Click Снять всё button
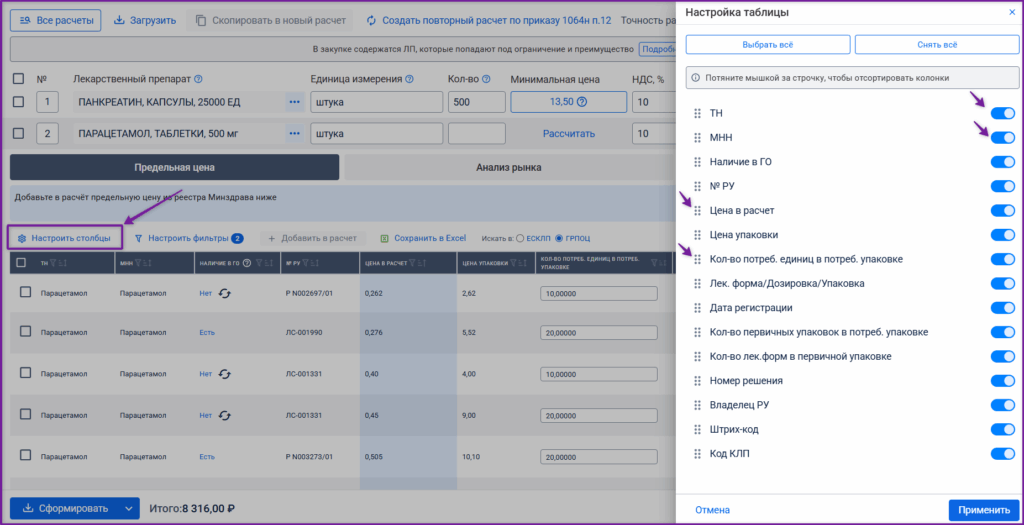This screenshot has height=525, width=1024. 937,44
